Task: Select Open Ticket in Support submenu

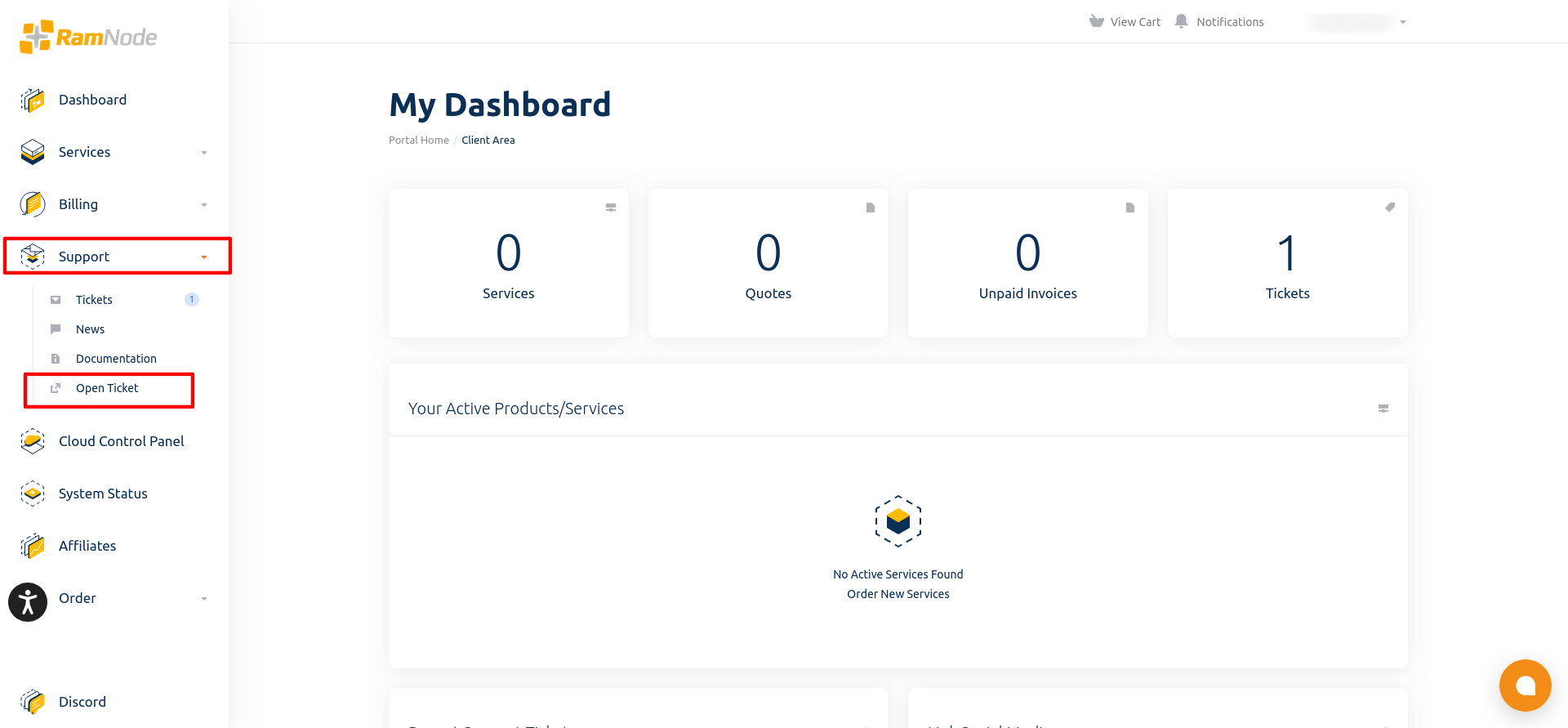Action: (x=107, y=388)
